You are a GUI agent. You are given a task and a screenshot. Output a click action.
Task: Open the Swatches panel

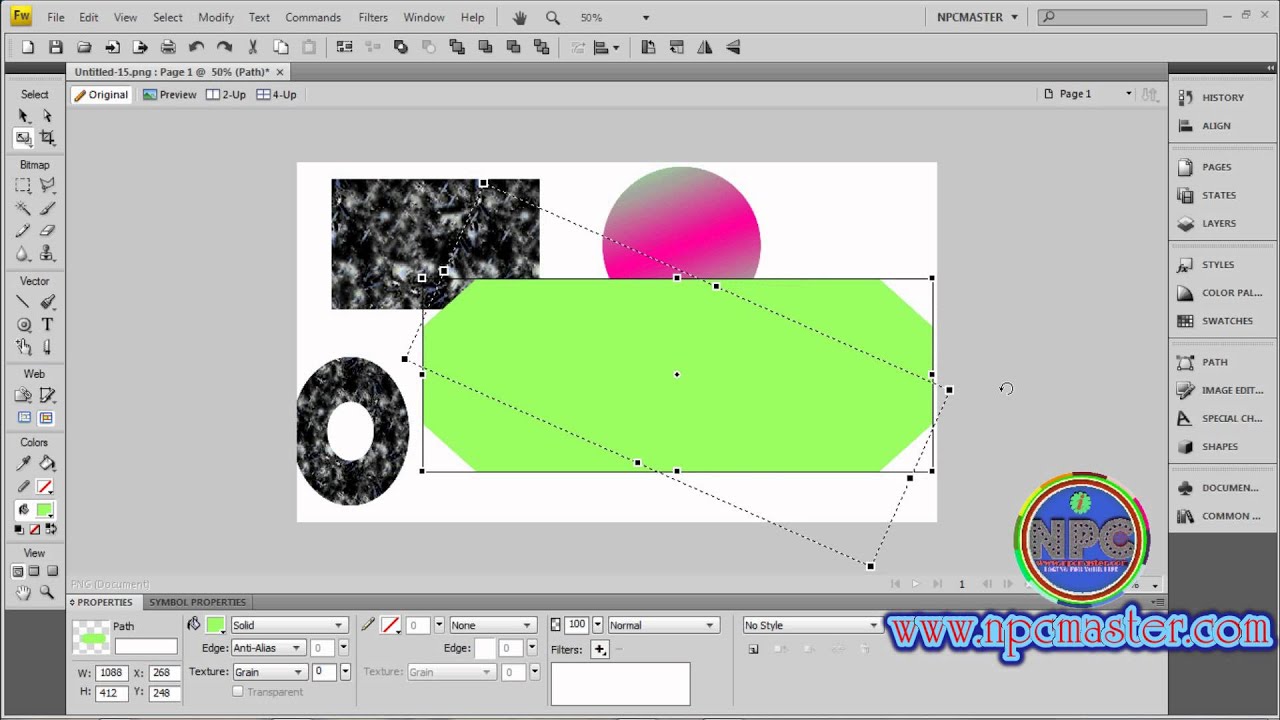pyautogui.click(x=1226, y=321)
